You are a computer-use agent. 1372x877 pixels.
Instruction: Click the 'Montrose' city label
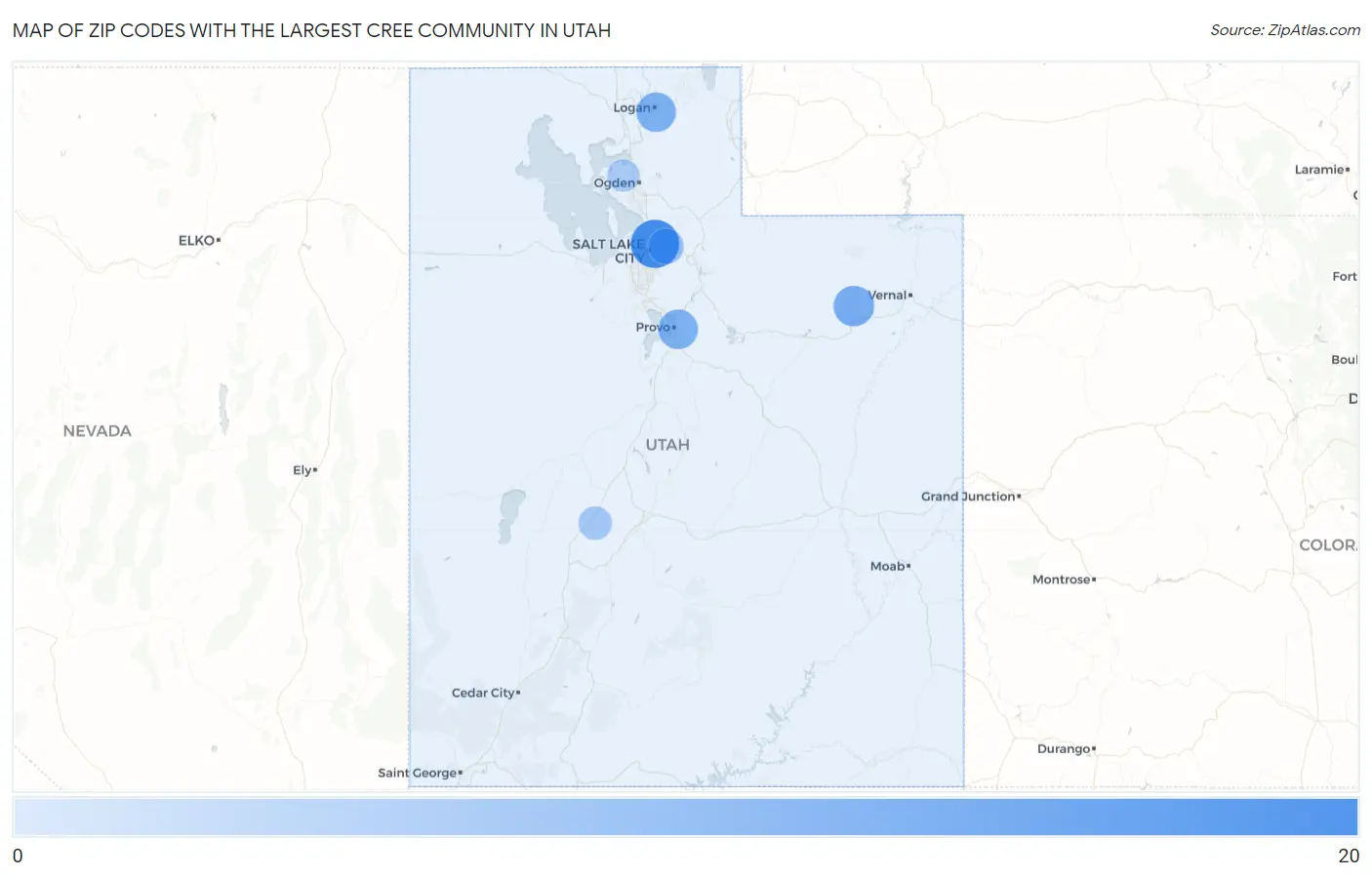(x=1064, y=579)
